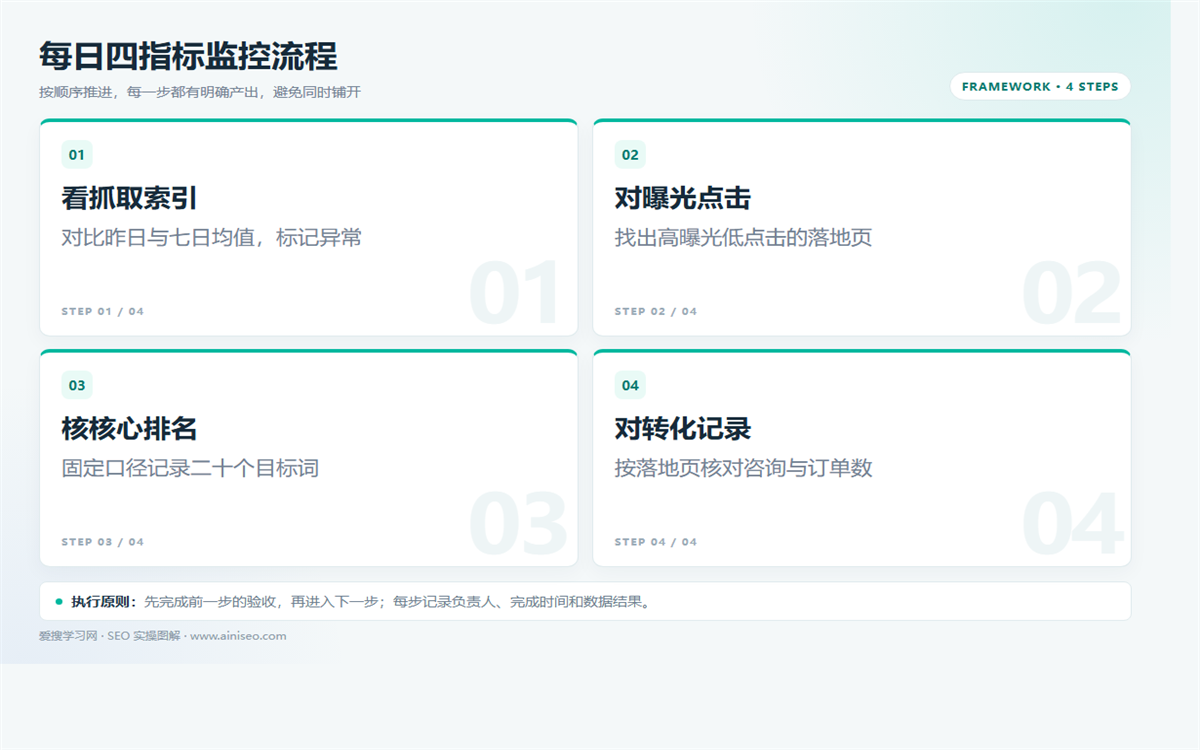Click the STEP 01 / 04 label
1200x750 pixels.
pyautogui.click(x=103, y=312)
